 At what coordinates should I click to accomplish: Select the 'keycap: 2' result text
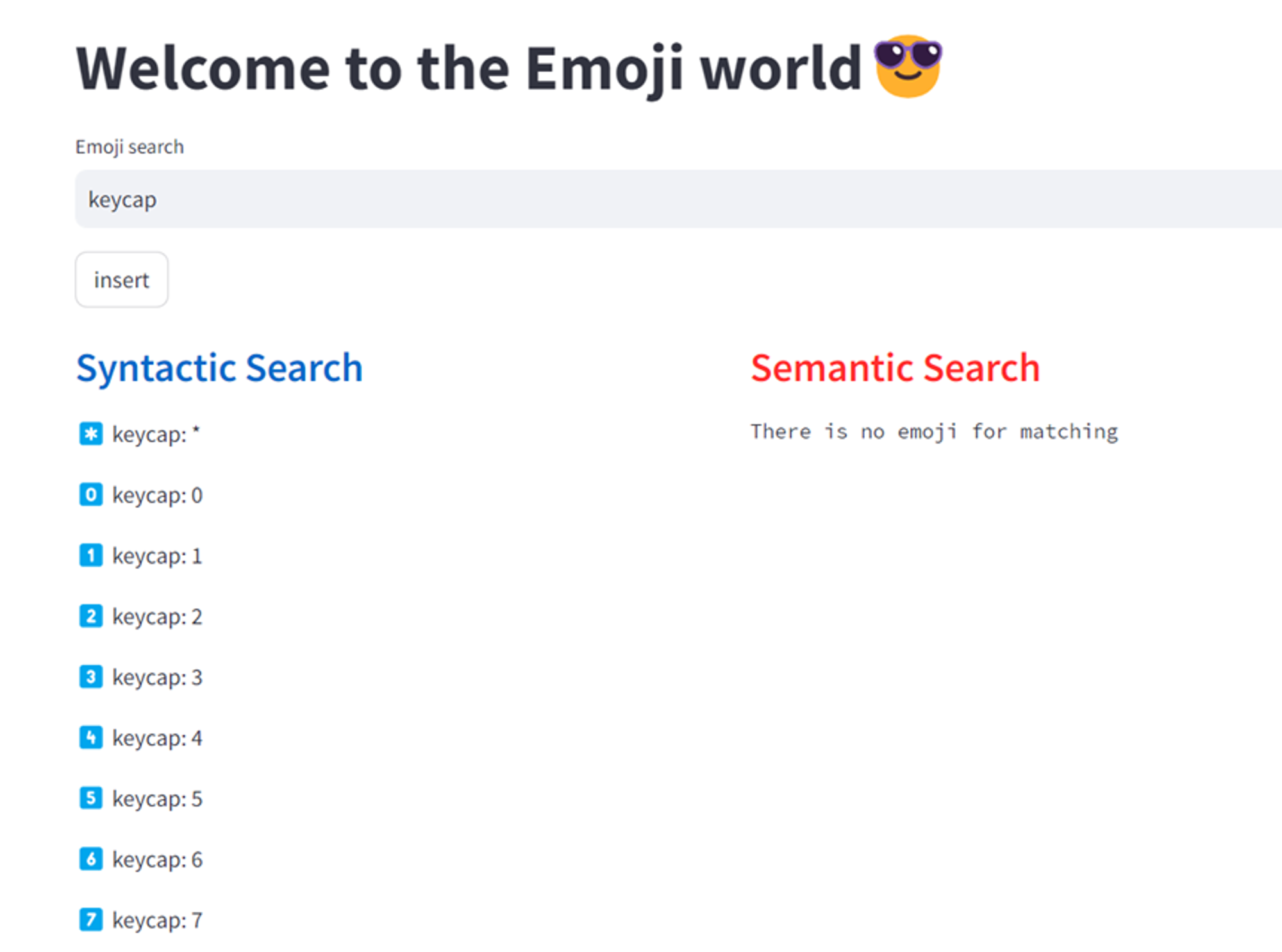[x=157, y=617]
